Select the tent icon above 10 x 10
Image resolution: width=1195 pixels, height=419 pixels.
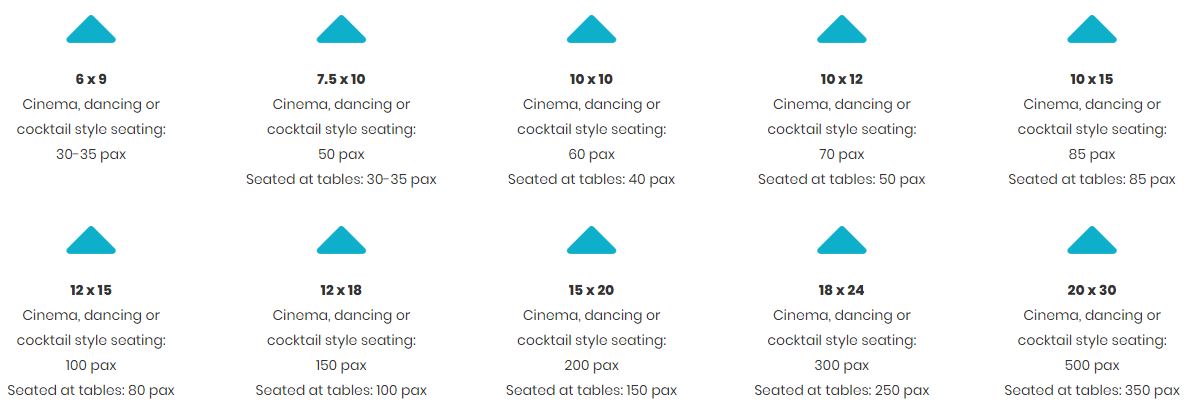[591, 29]
